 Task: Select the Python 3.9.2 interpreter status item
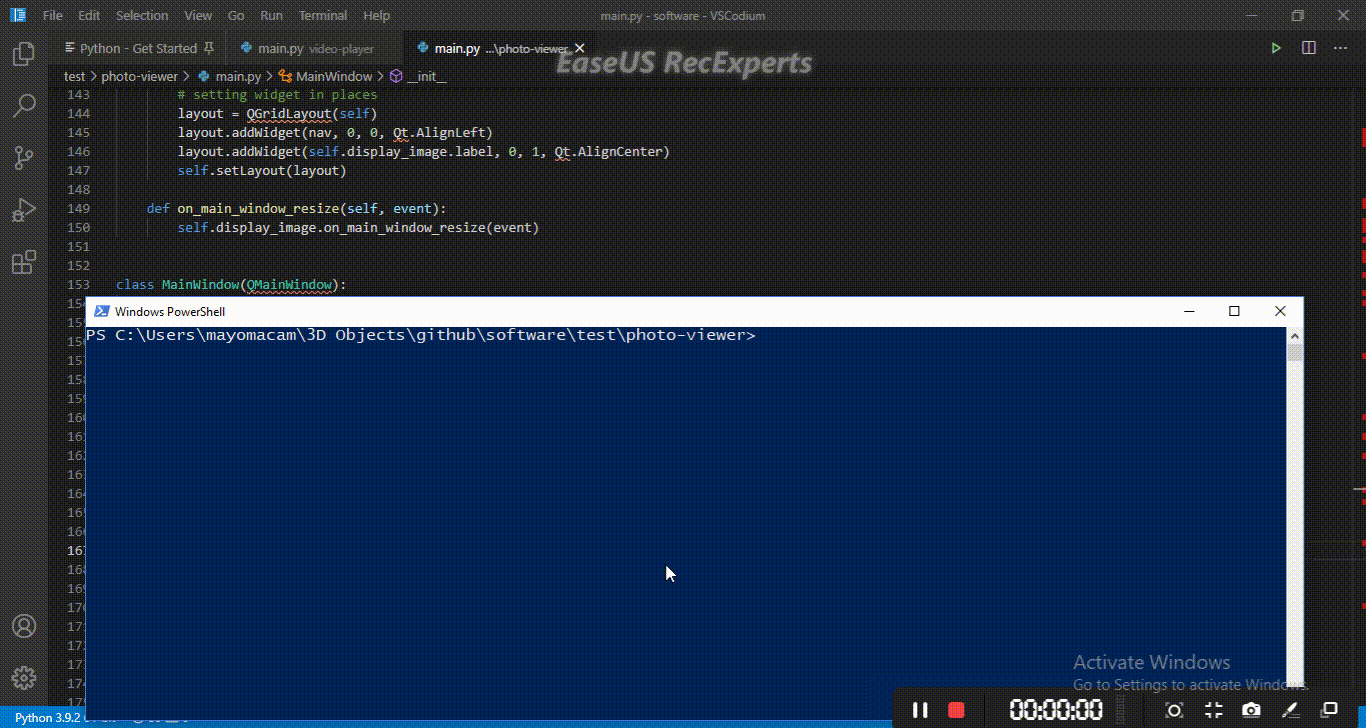pyautogui.click(x=50, y=718)
